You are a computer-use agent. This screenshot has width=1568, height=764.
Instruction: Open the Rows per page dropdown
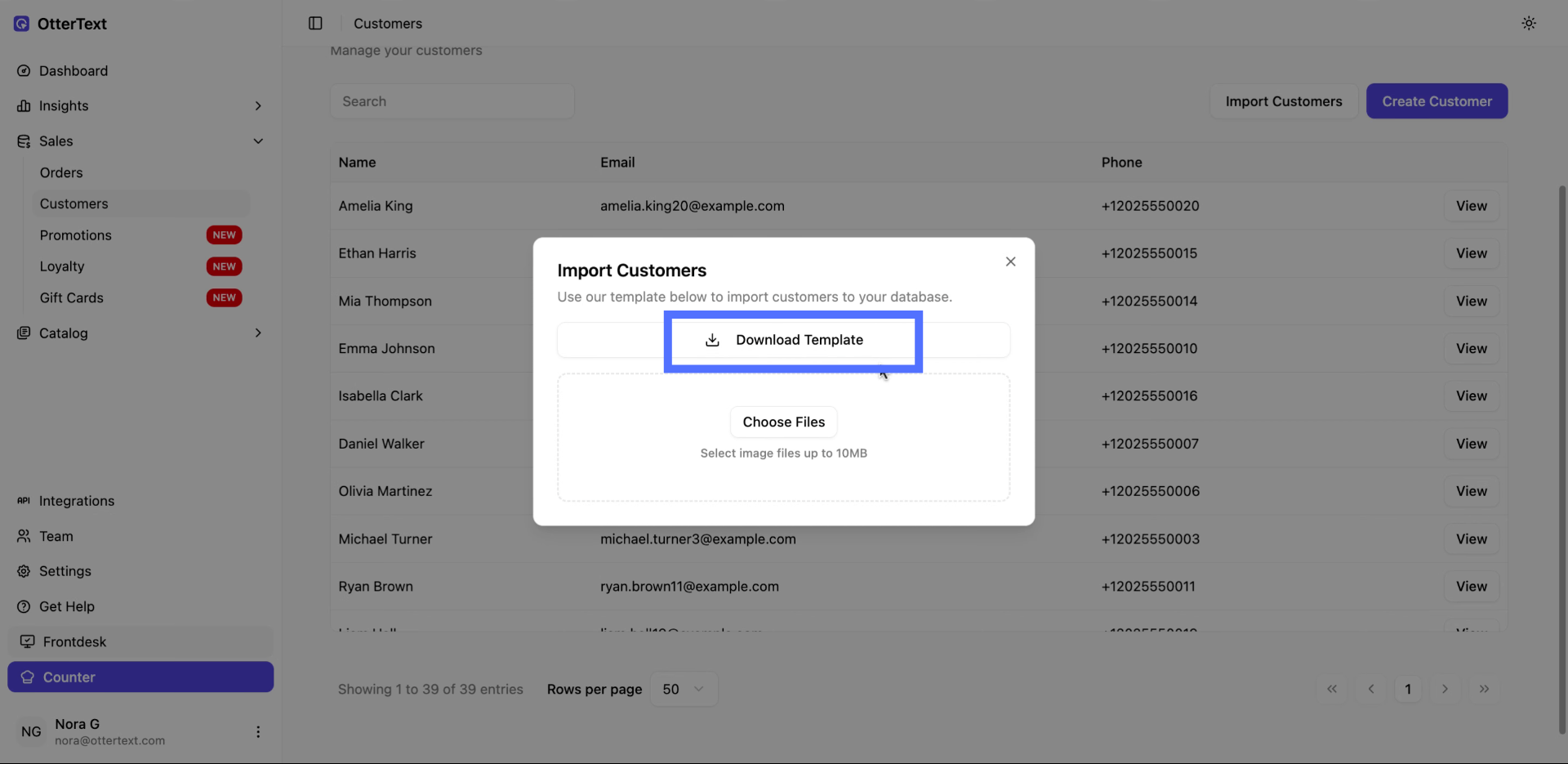click(684, 690)
